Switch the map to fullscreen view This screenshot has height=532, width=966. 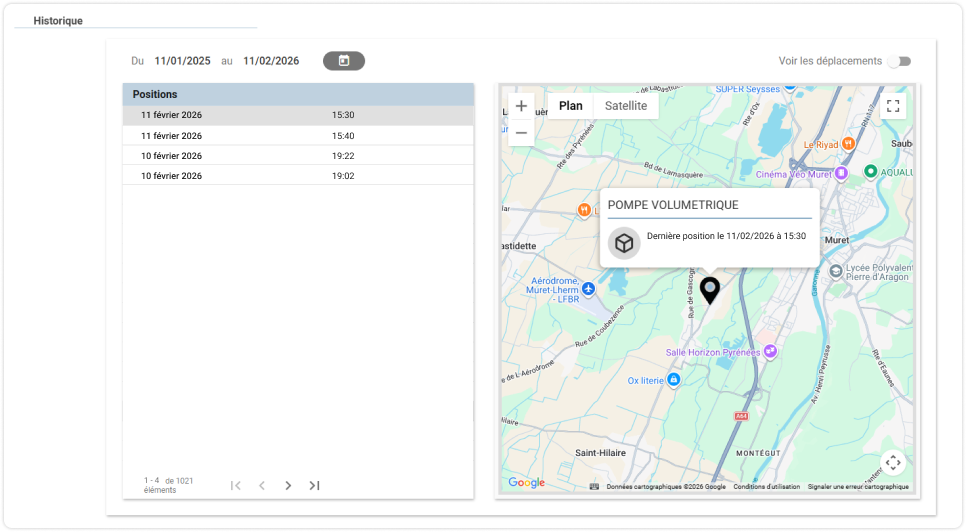[x=893, y=106]
